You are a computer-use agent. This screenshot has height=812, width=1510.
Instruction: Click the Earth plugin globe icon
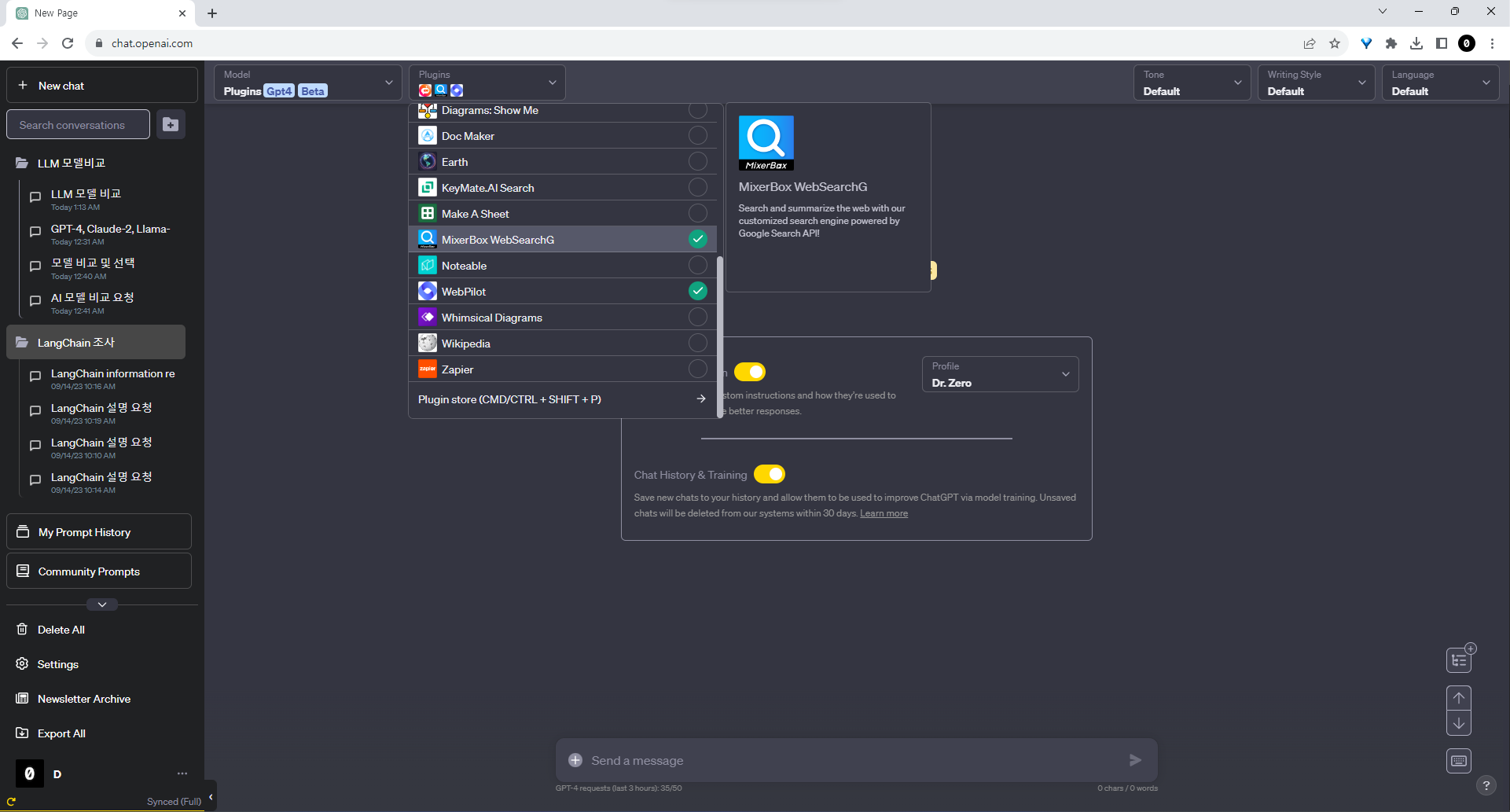click(x=427, y=162)
